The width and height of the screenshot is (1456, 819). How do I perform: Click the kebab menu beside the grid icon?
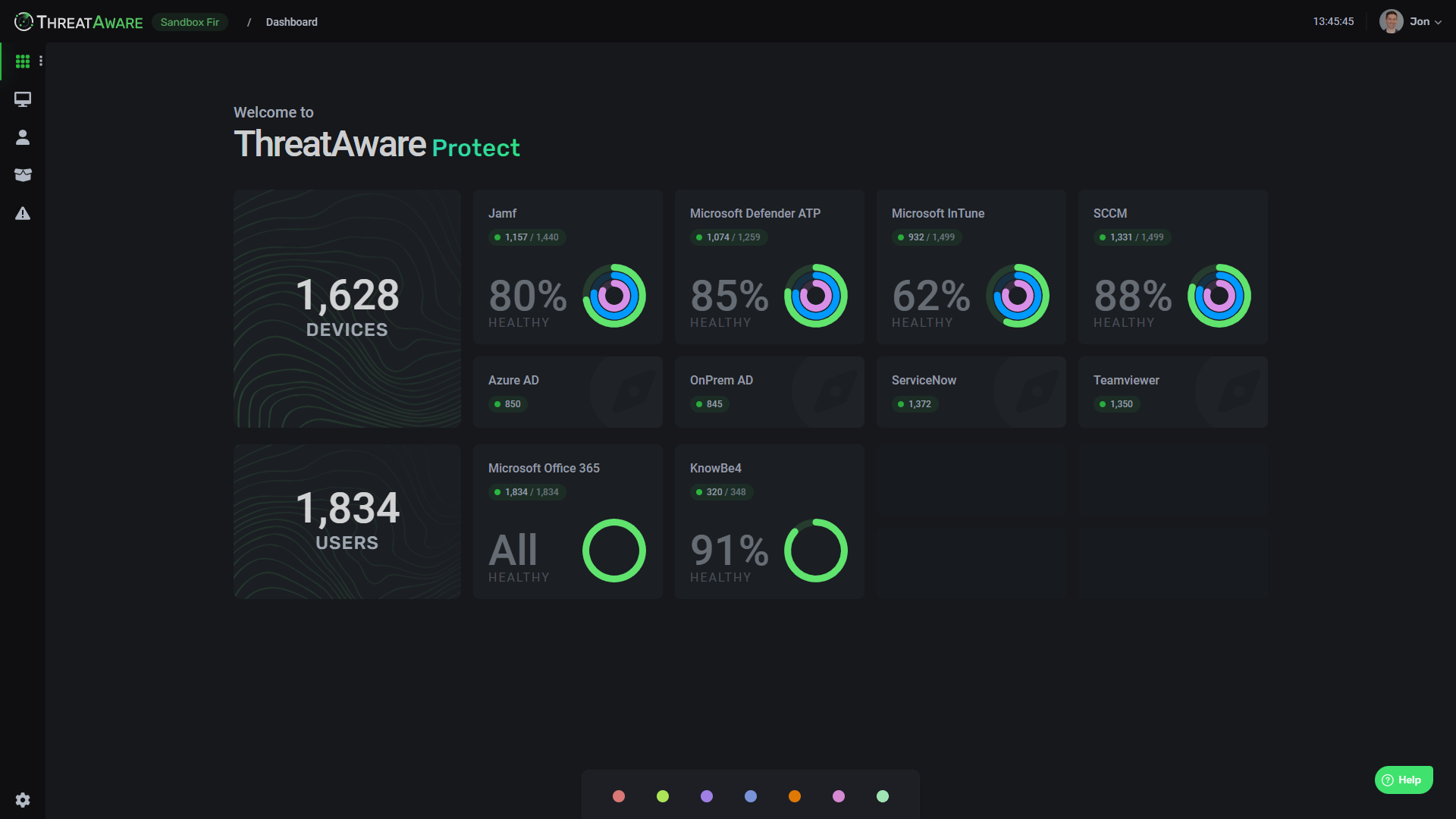[x=40, y=61]
